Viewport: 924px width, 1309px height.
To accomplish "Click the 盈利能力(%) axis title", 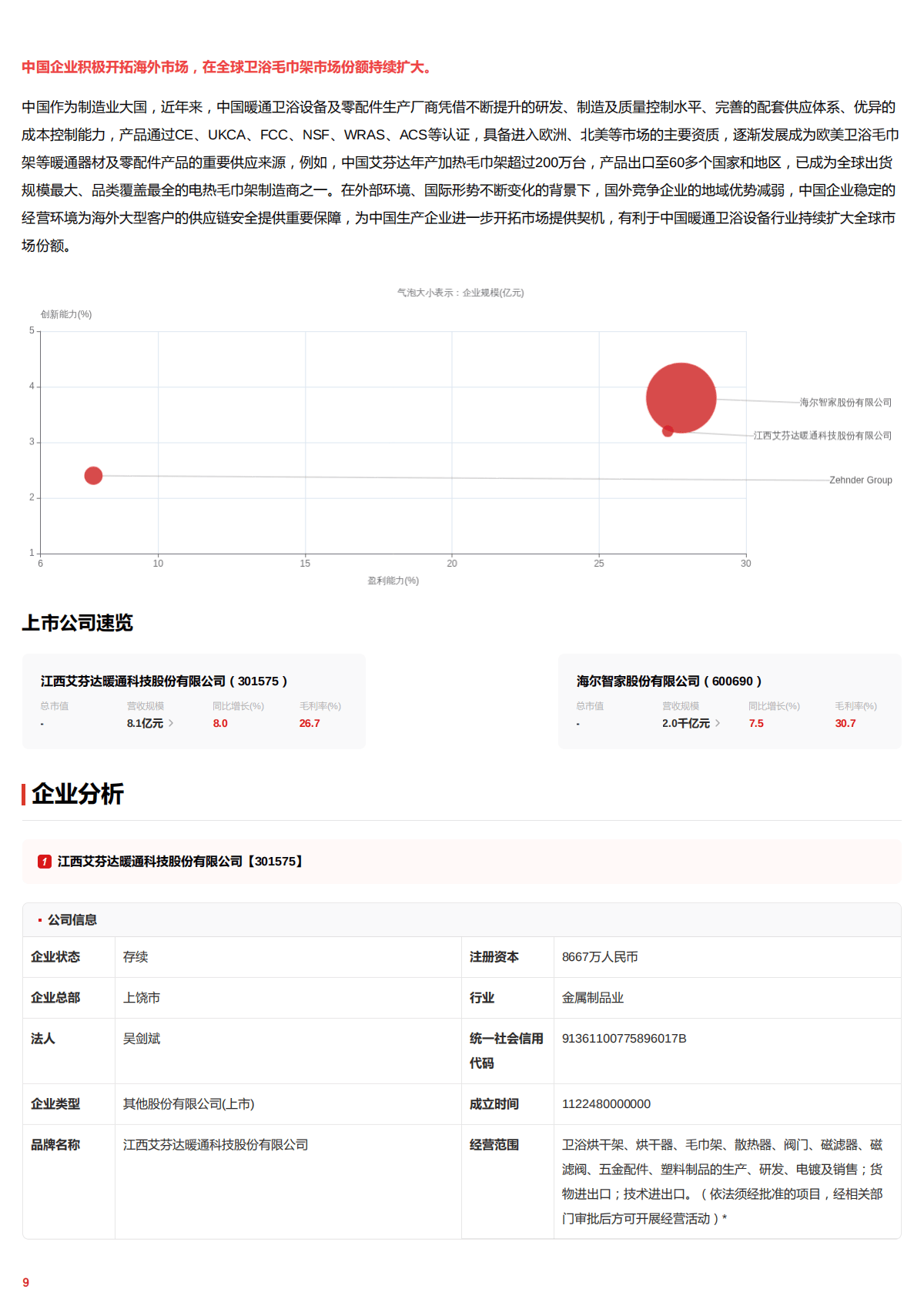I will [x=393, y=581].
